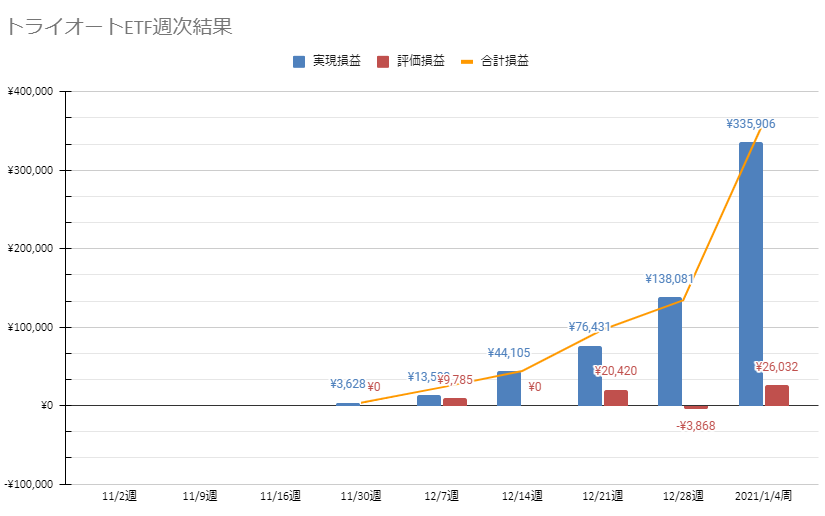Select the red bar for 12/21週
825x516 pixels.
pyautogui.click(x=616, y=398)
